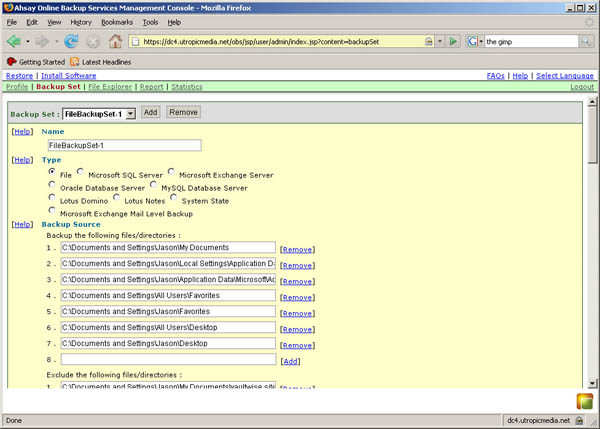Select Oracle Database Server type
Screen dimensions: 600x429
click(52, 184)
